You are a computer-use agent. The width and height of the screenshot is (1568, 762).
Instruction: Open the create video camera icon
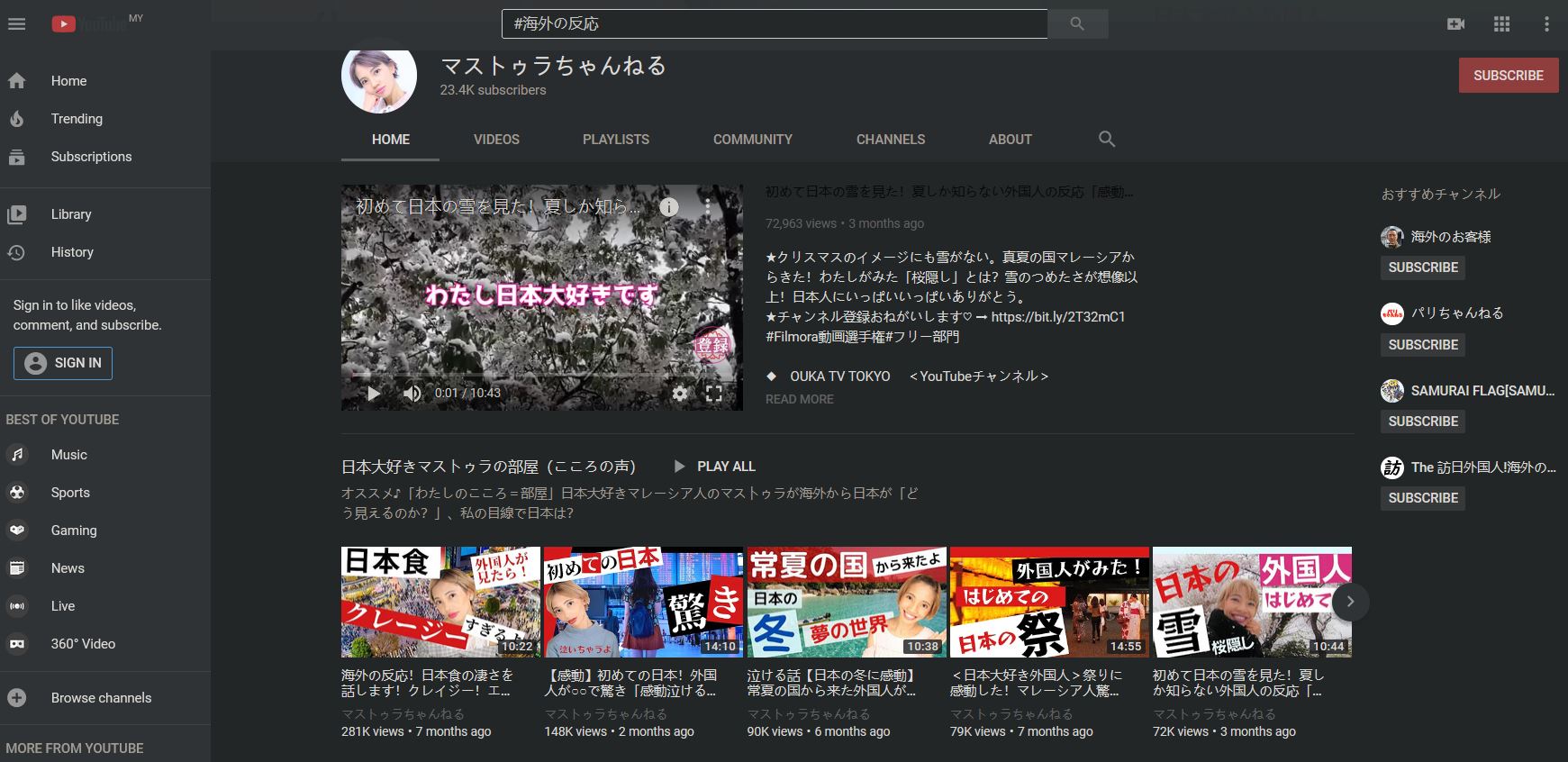[x=1455, y=24]
